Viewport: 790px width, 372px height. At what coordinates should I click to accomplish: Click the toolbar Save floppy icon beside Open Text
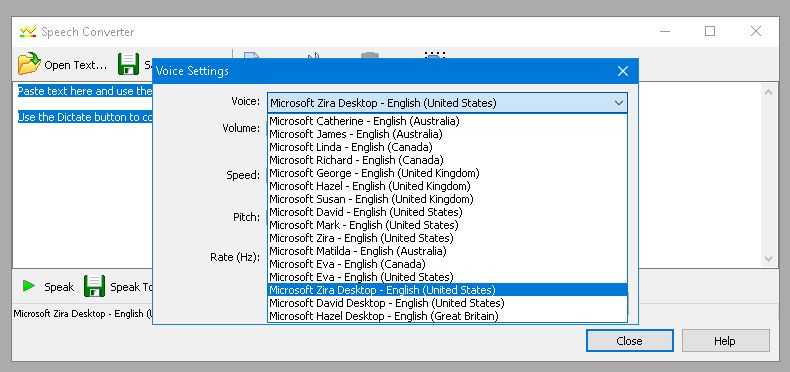point(128,65)
